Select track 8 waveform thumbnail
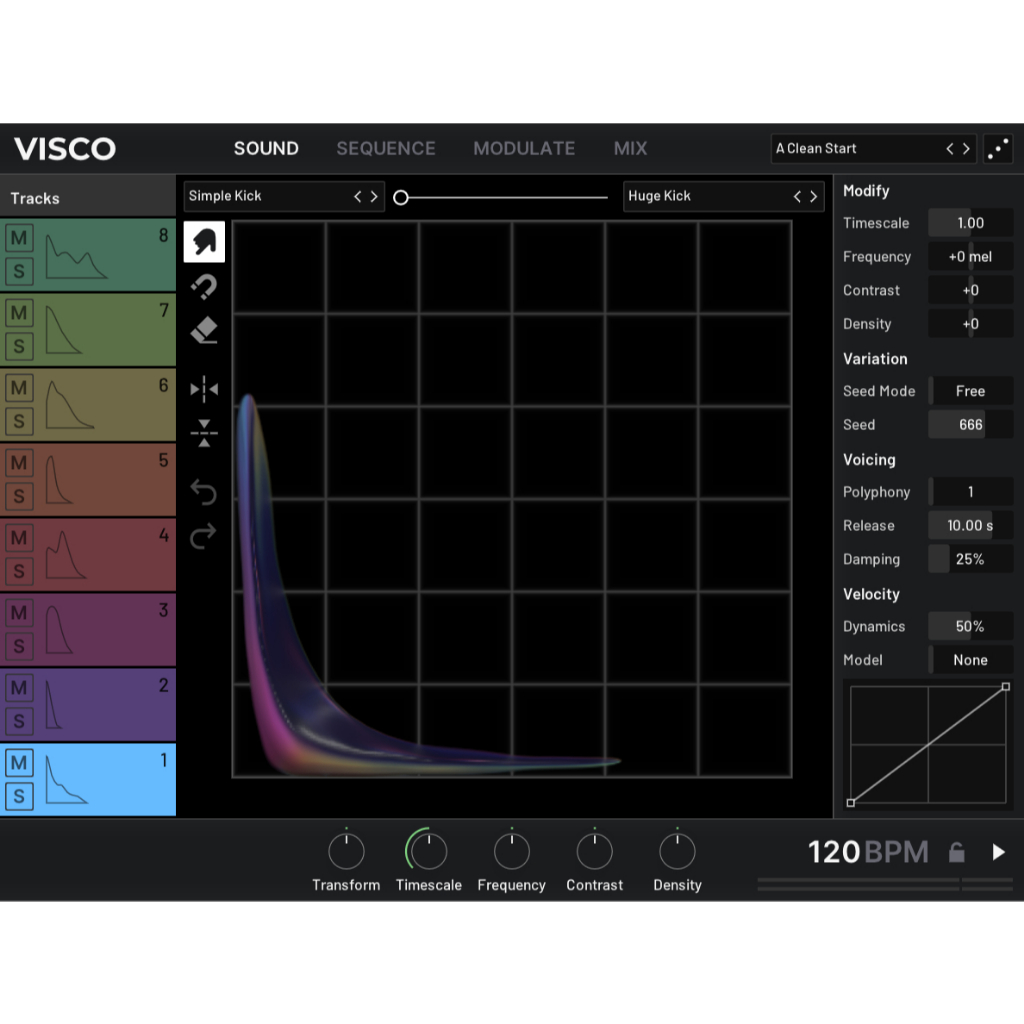Viewport: 1024px width, 1024px height. [x=76, y=257]
